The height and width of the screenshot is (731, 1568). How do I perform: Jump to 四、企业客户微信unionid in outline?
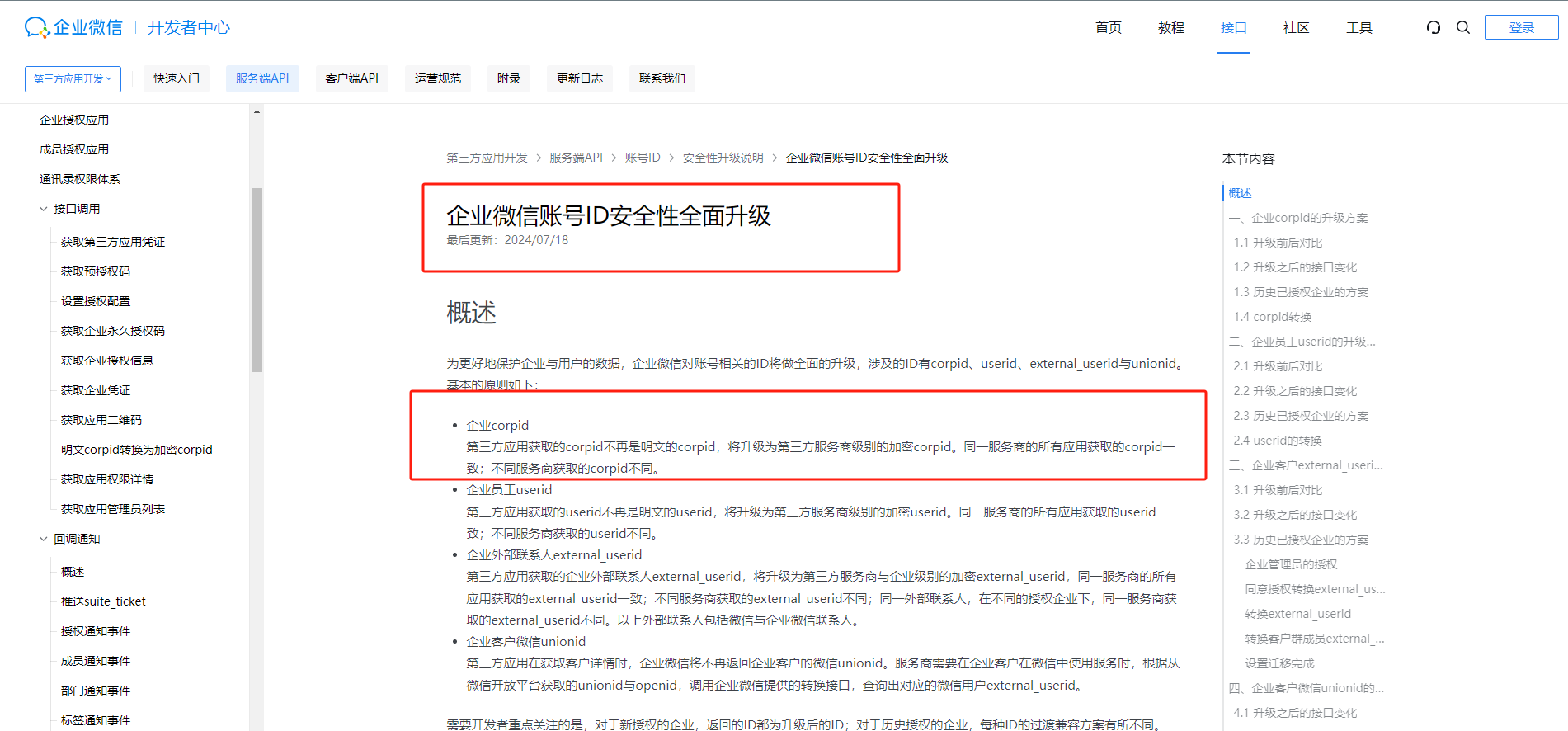coord(1307,688)
